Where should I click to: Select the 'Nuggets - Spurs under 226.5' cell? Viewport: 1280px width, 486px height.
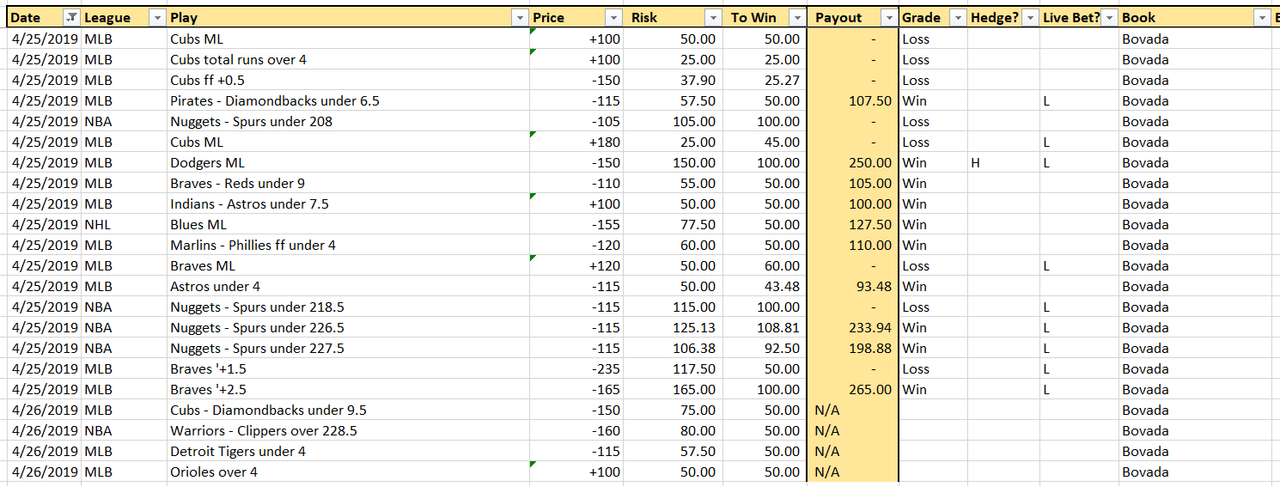348,328
